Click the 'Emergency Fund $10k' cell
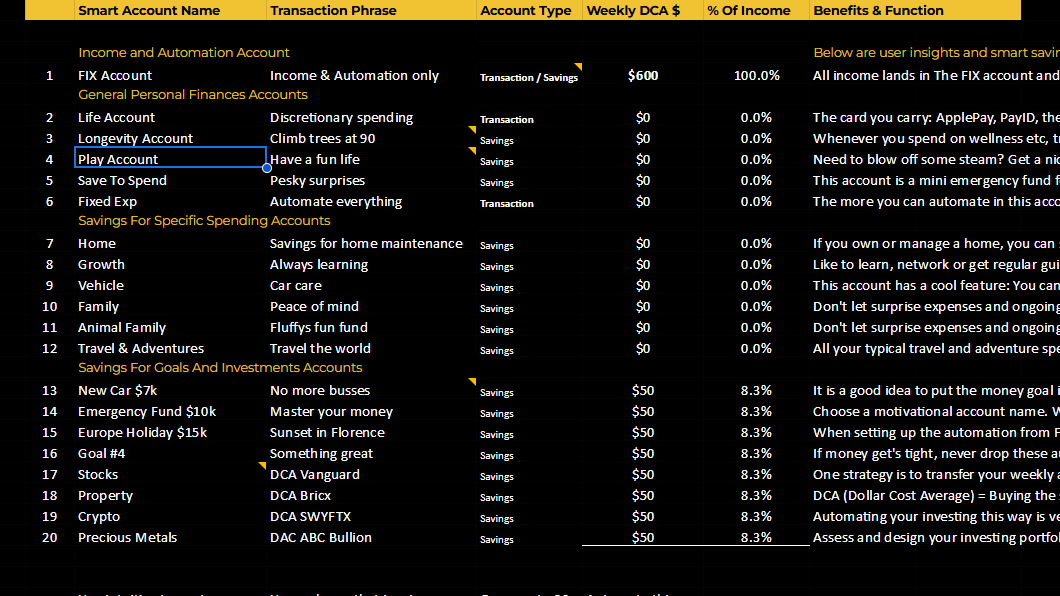1060x596 pixels. tap(170, 412)
